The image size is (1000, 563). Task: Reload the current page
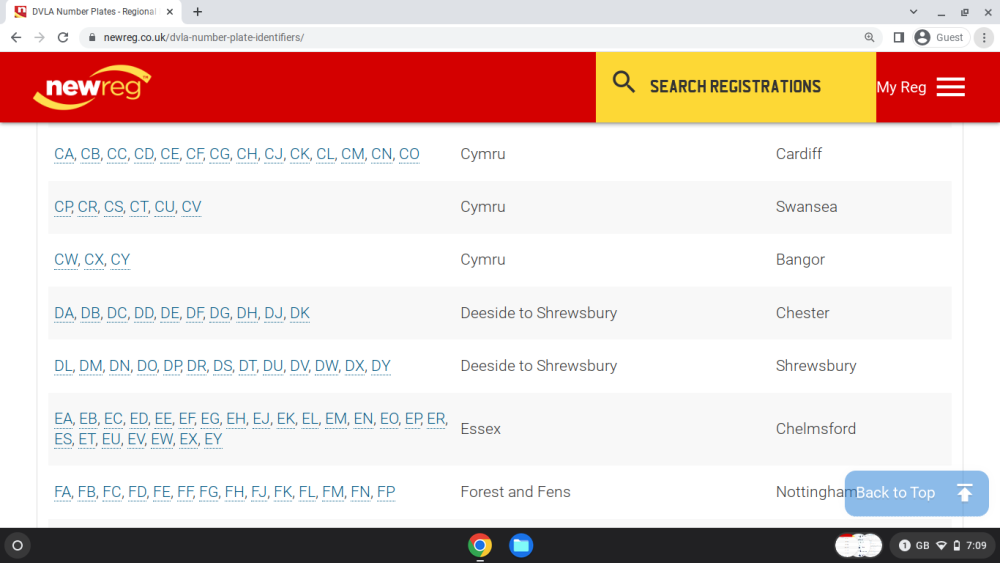63,38
